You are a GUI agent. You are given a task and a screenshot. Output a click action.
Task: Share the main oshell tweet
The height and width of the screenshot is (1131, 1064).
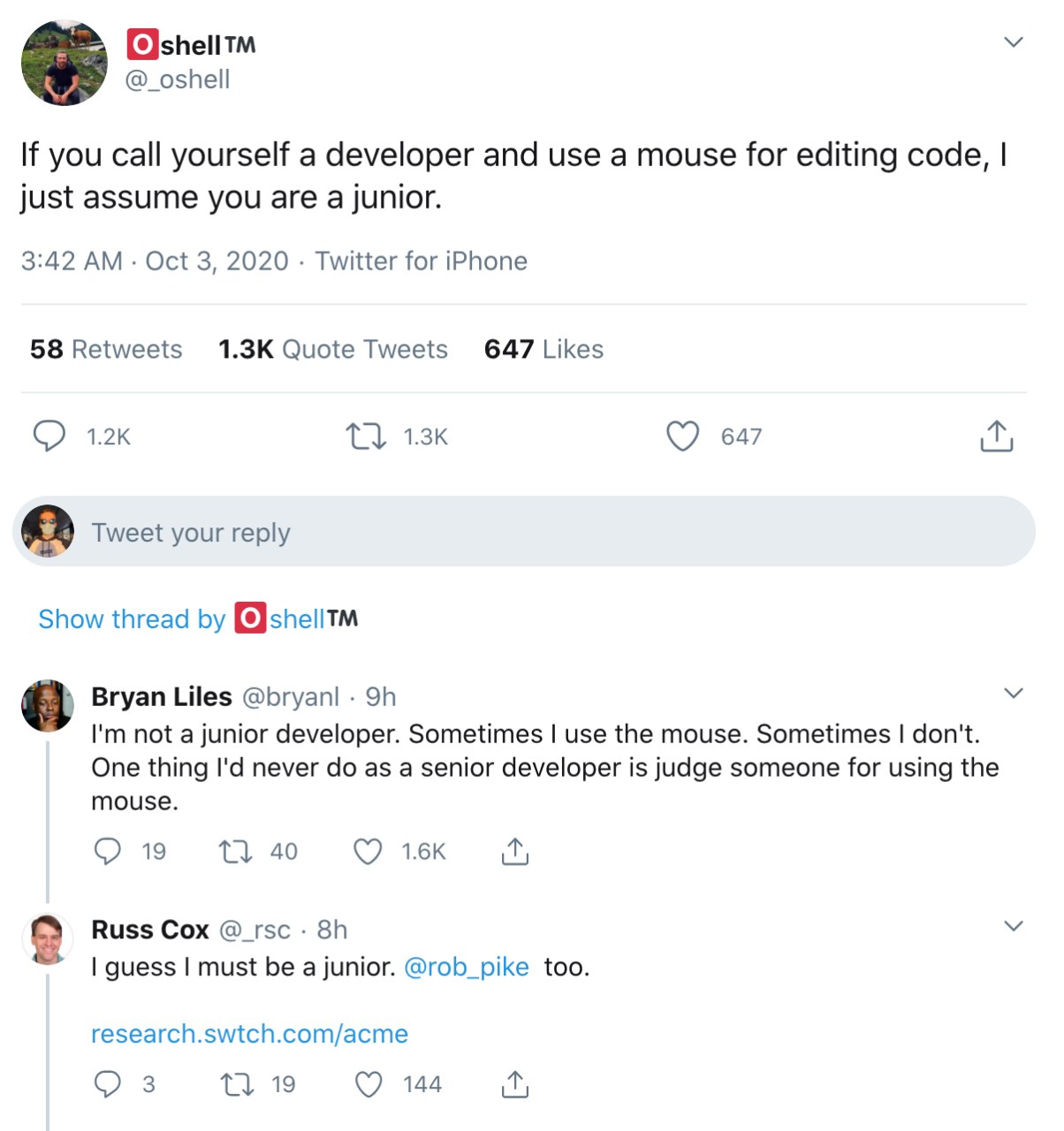tap(996, 436)
